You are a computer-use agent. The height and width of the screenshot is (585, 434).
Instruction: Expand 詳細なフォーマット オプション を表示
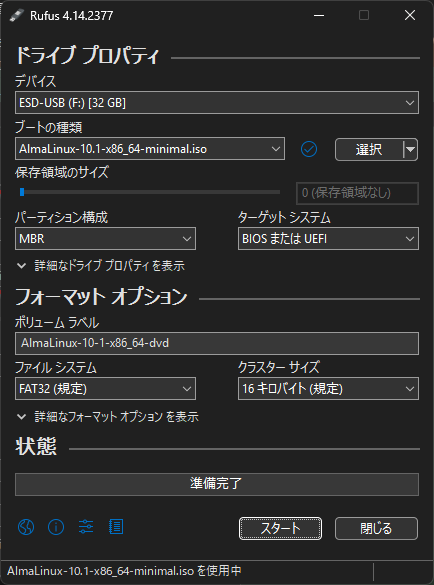(107, 417)
